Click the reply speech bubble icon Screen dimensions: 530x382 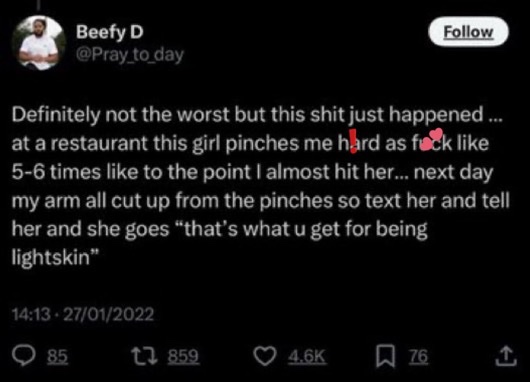click(x=24, y=356)
